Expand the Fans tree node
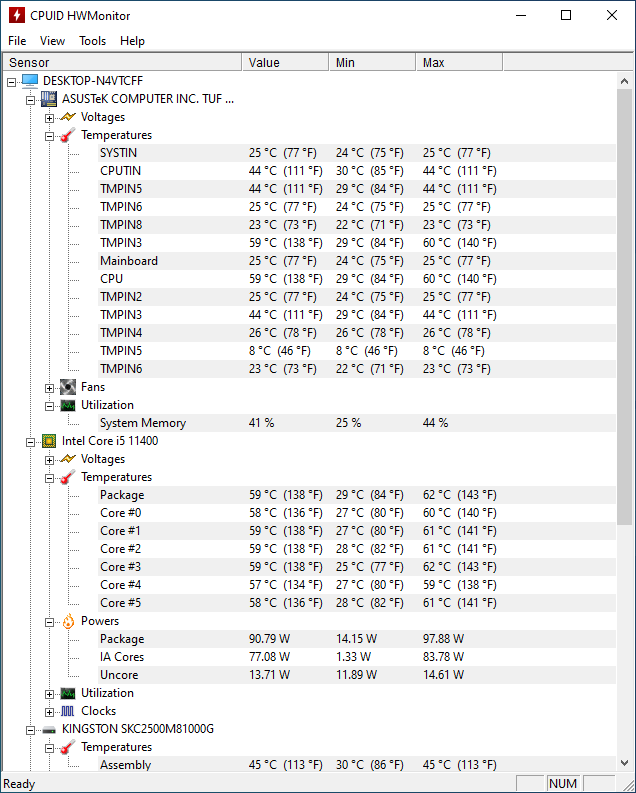 click(x=49, y=387)
